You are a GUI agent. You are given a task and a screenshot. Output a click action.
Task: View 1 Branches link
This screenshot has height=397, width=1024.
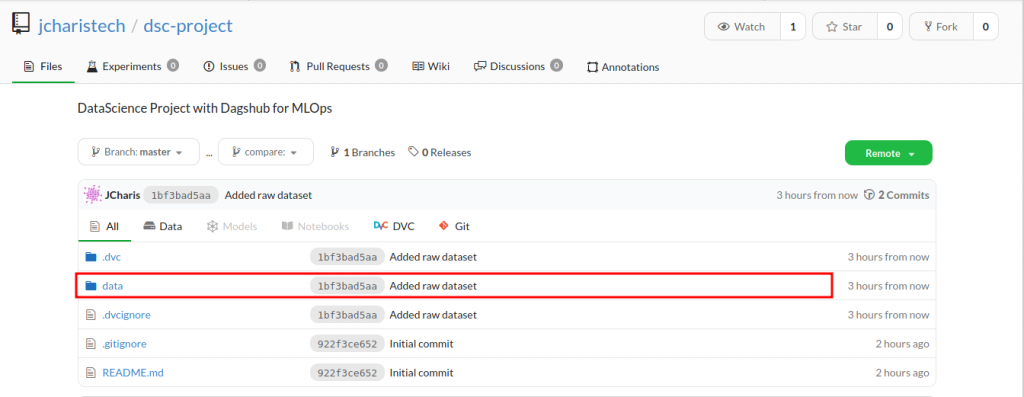(362, 152)
